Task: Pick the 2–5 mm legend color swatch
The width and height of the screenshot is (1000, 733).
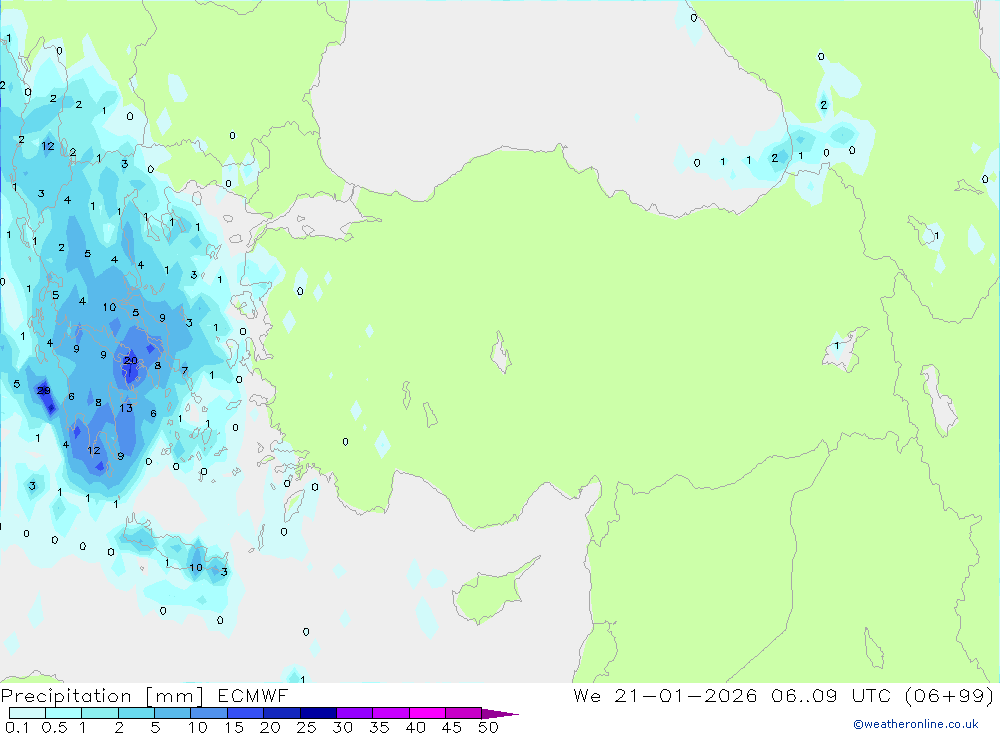Action: pyautogui.click(x=136, y=713)
